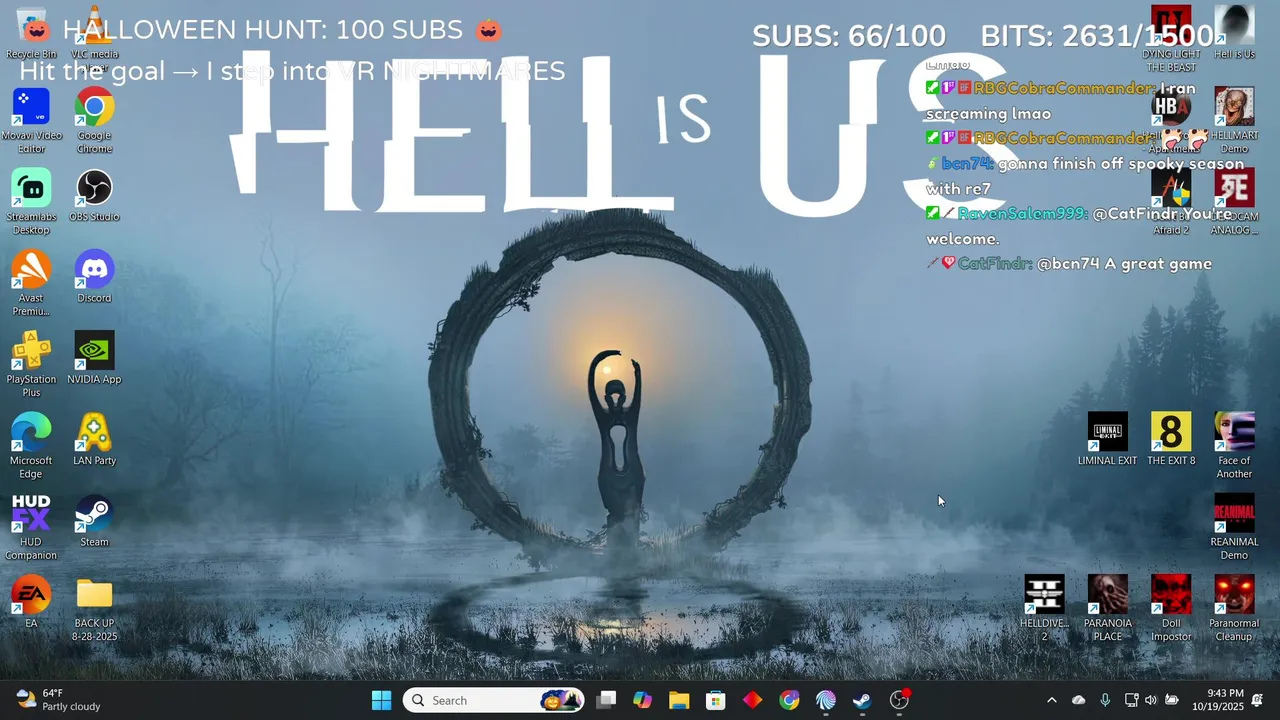Open the red diamond app on taskbar
Screen dimensions: 1280x720
tap(753, 700)
